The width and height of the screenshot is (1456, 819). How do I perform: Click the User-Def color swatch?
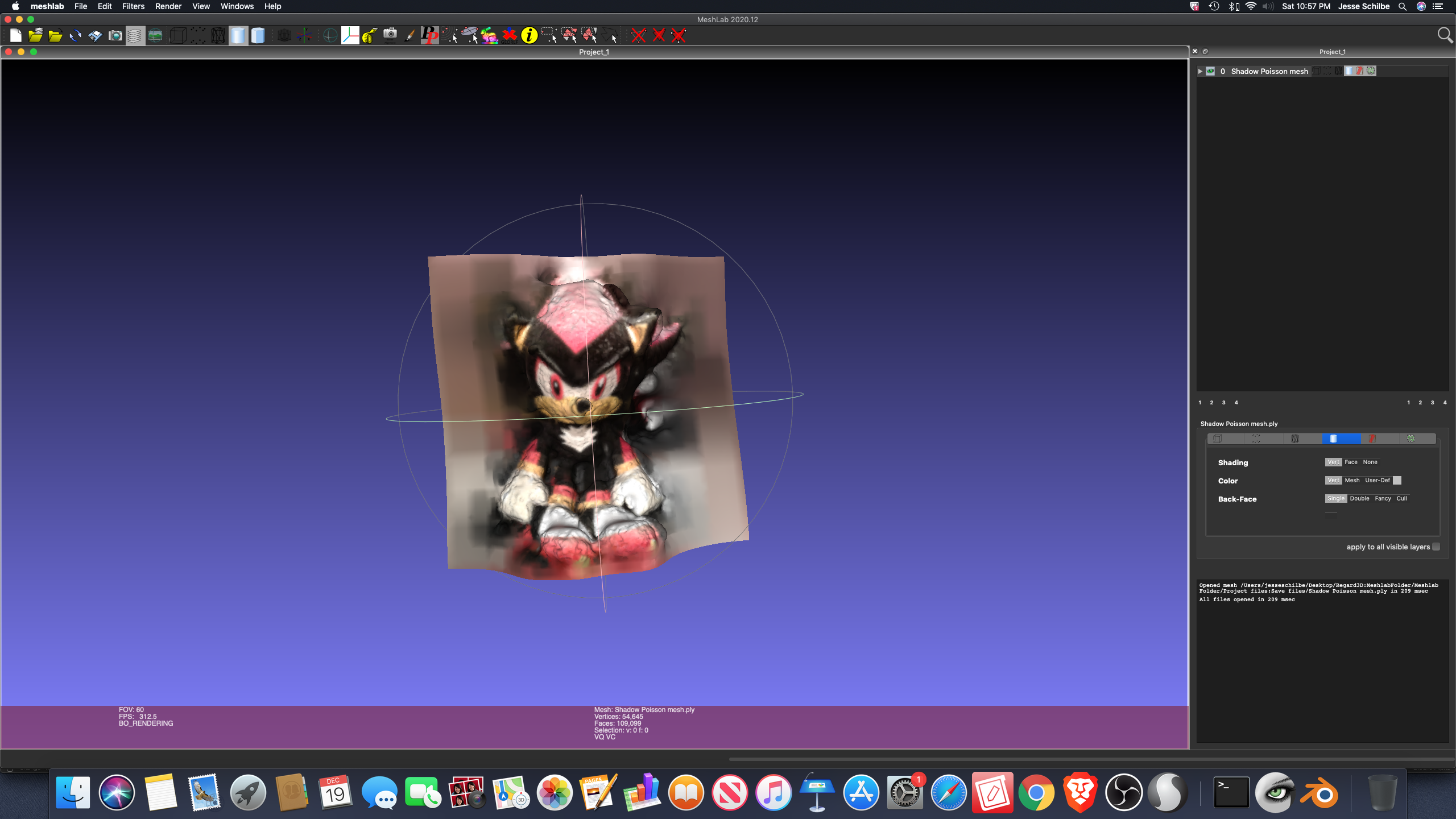click(x=1397, y=480)
